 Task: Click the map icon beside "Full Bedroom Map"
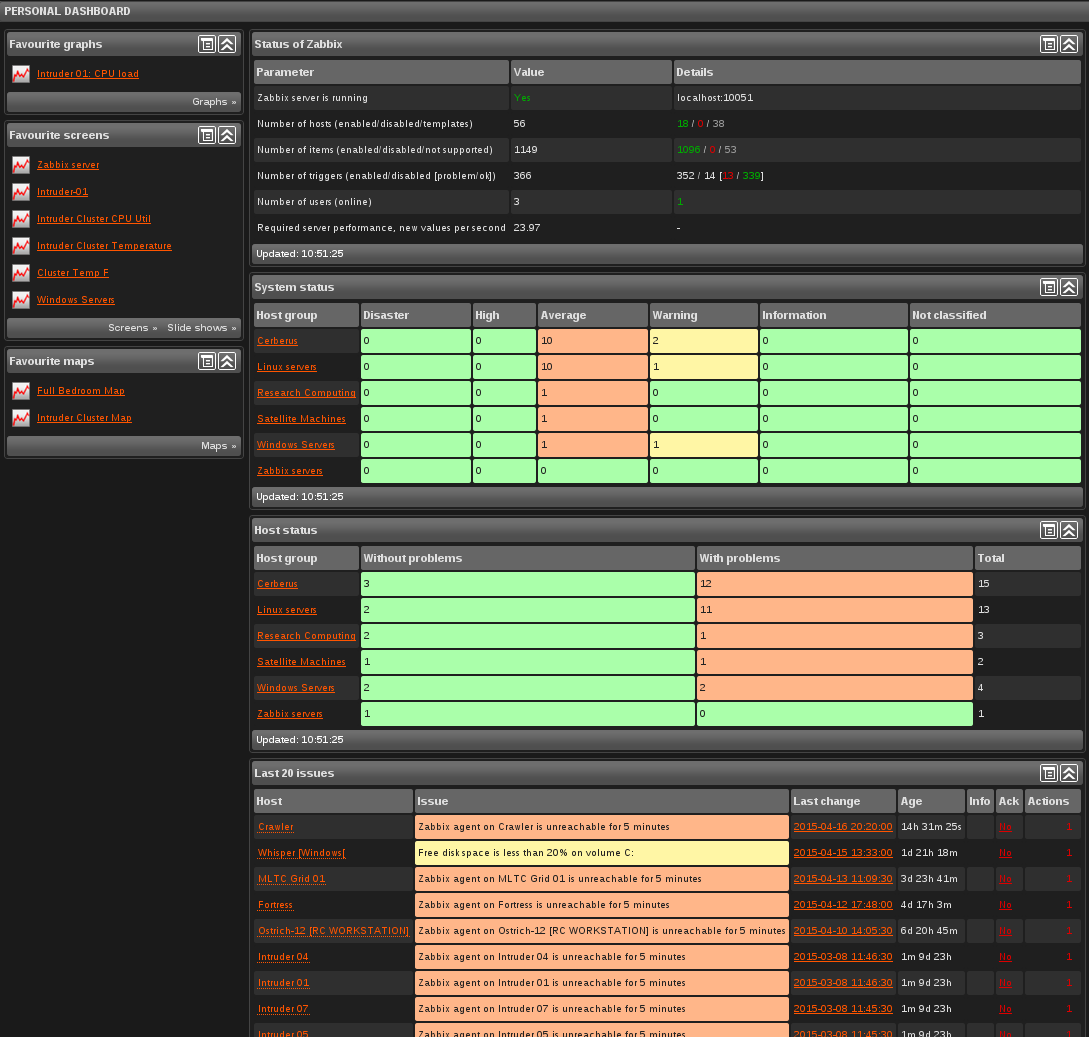(21, 391)
